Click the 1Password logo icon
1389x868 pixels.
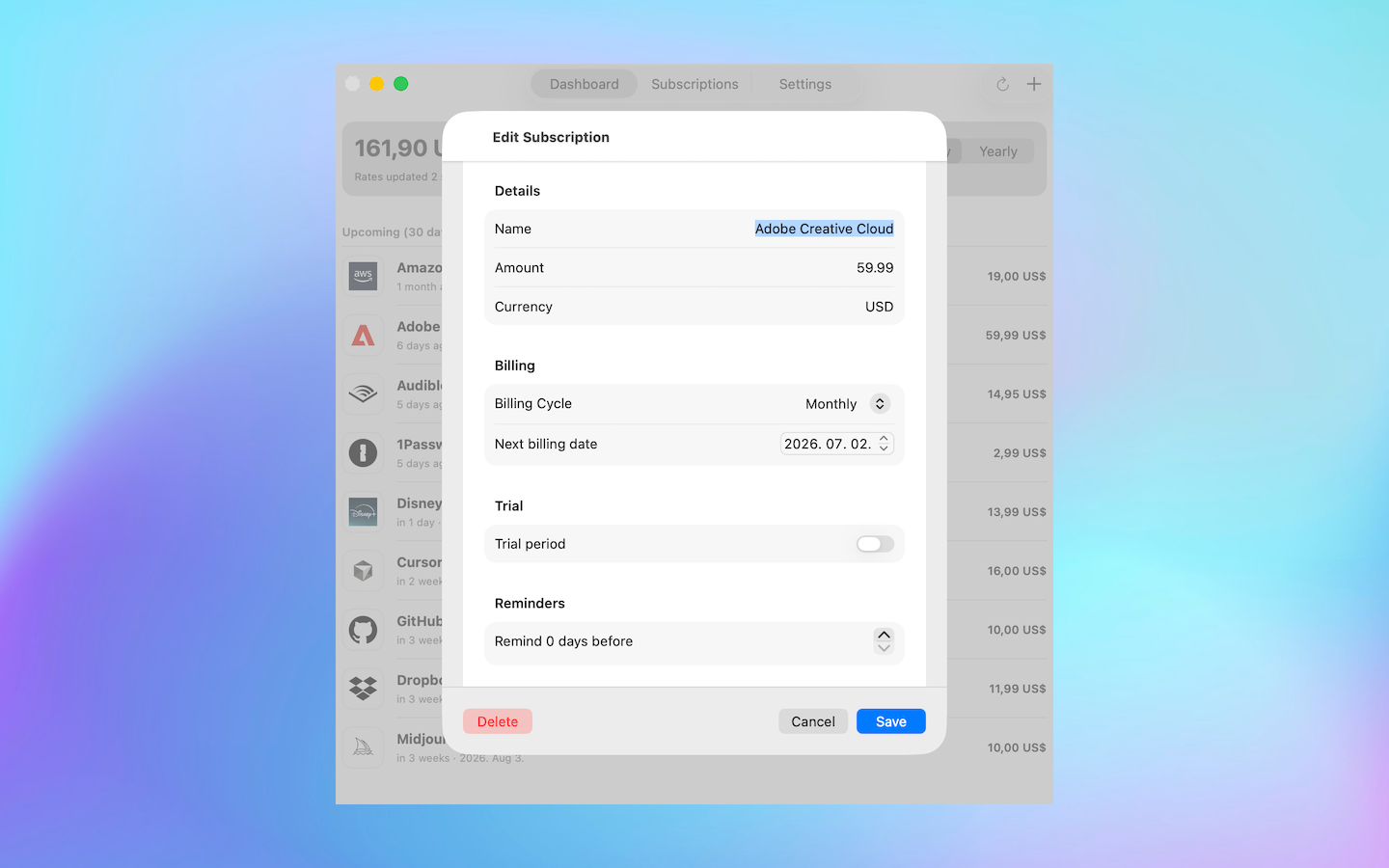pyautogui.click(x=363, y=452)
